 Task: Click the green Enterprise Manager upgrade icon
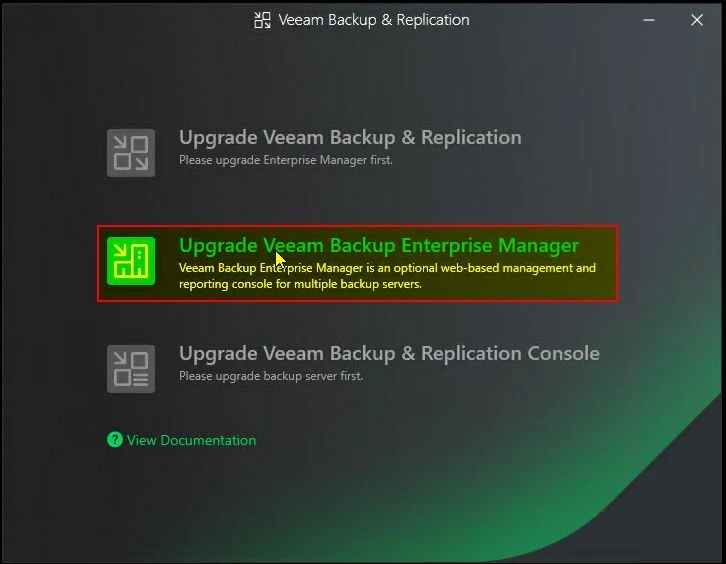click(x=131, y=261)
